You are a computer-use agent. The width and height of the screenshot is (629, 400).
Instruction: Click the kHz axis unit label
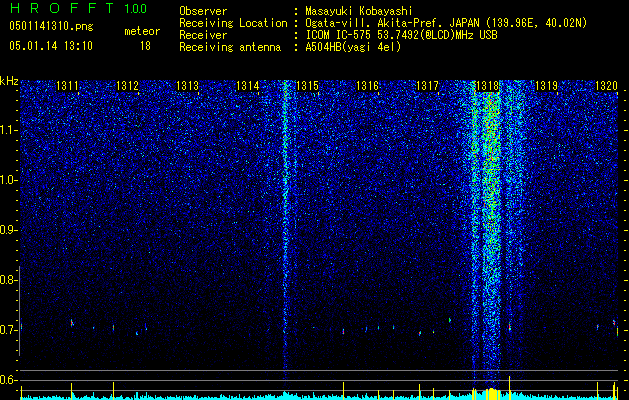tap(9, 81)
